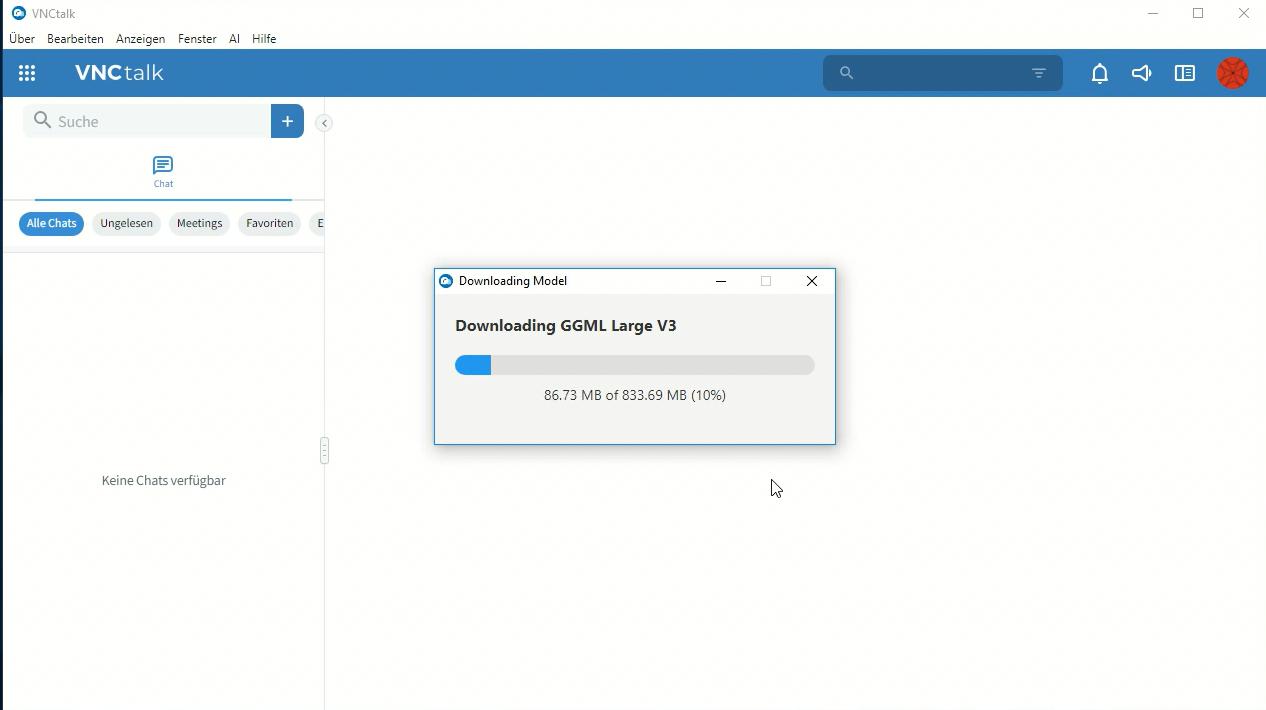Click the blue plus new chat button
1266x710 pixels.
(x=287, y=121)
